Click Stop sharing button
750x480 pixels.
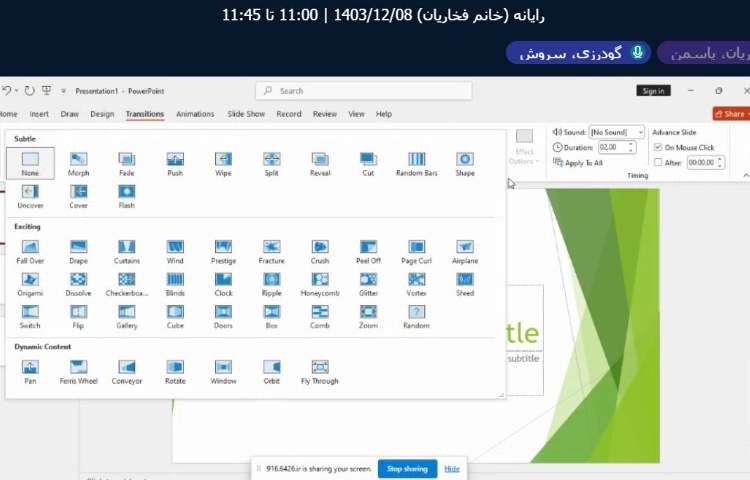407,469
